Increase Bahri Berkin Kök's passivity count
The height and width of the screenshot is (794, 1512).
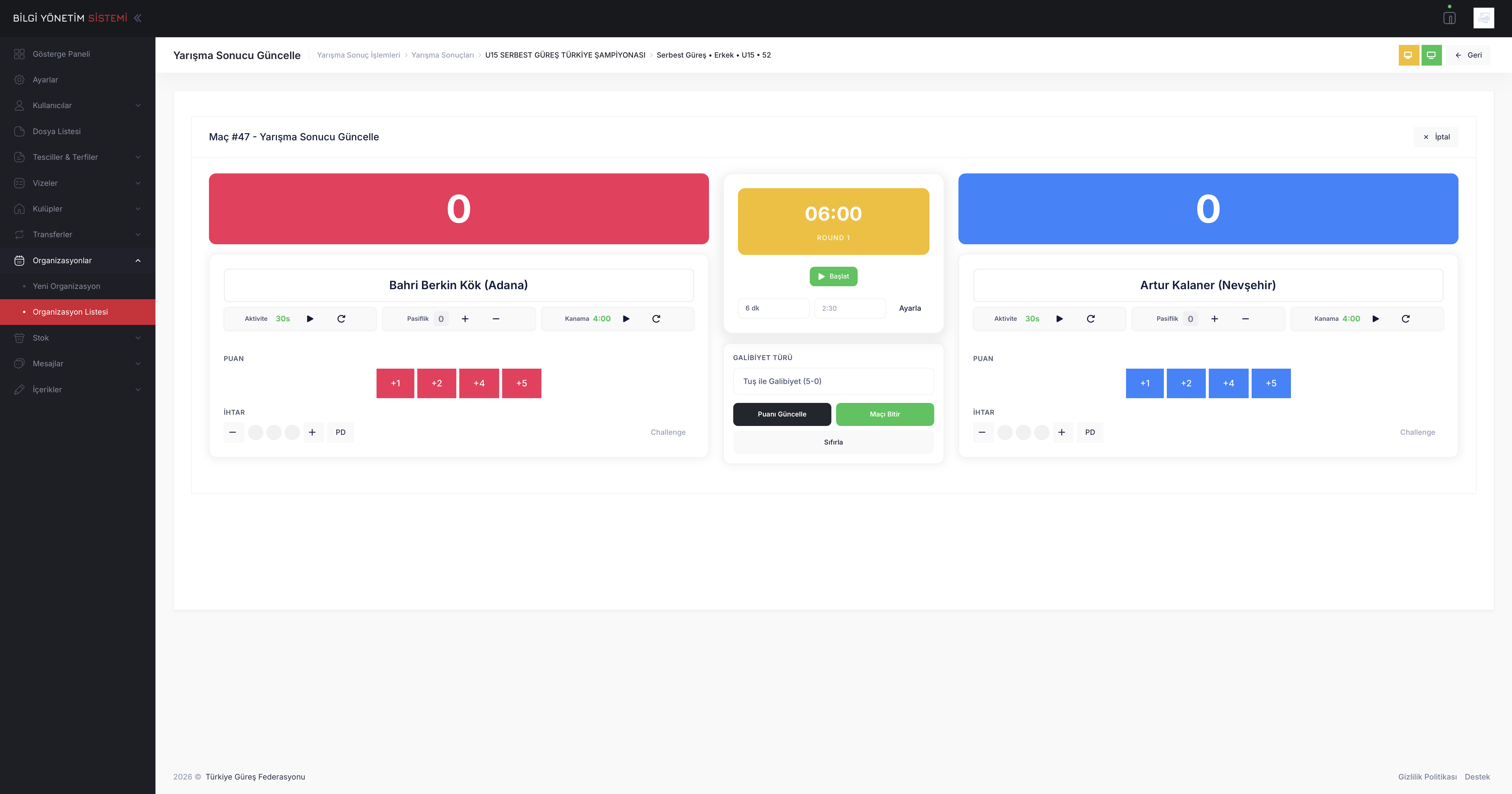pyautogui.click(x=465, y=319)
